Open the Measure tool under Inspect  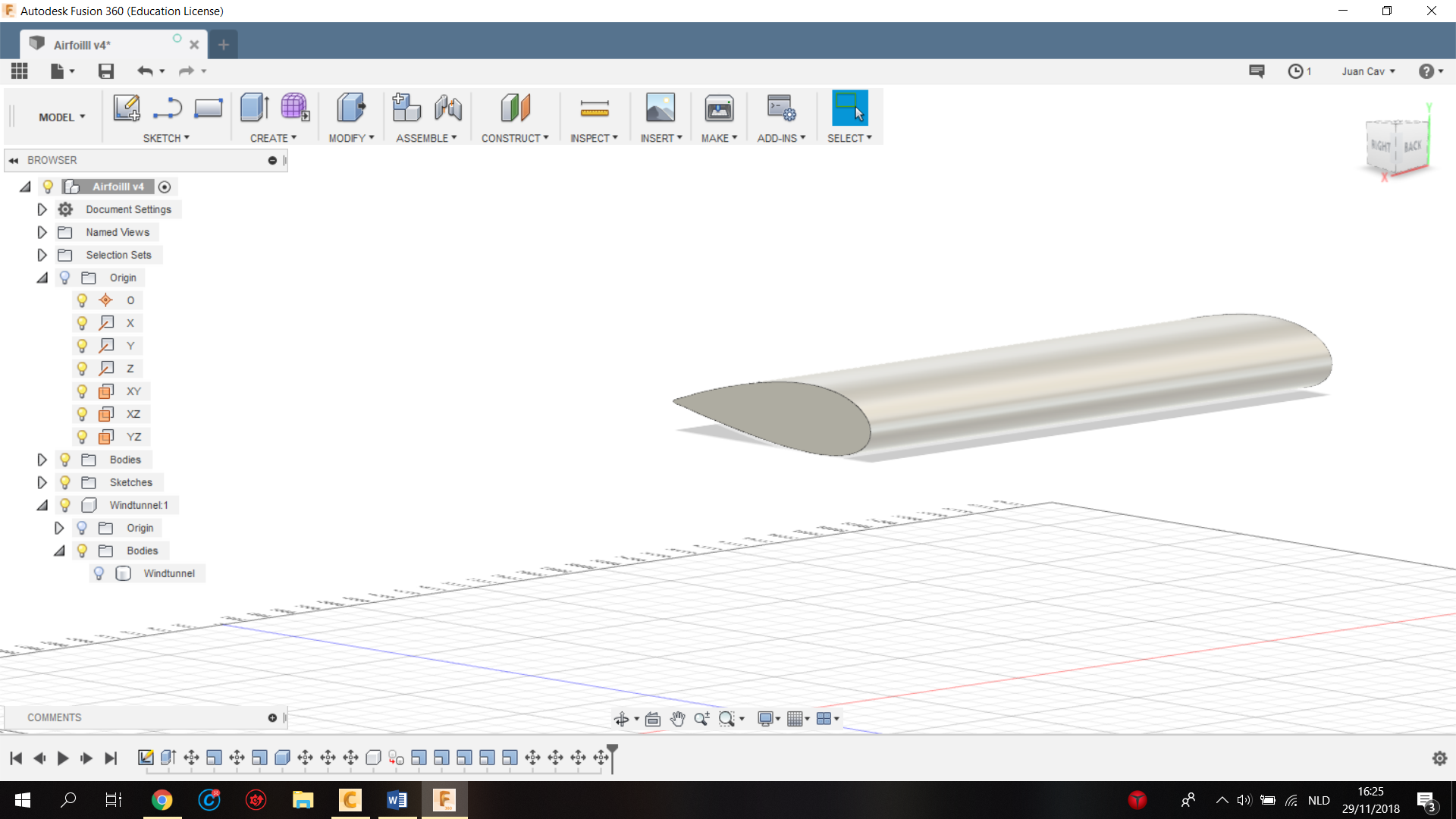(595, 108)
